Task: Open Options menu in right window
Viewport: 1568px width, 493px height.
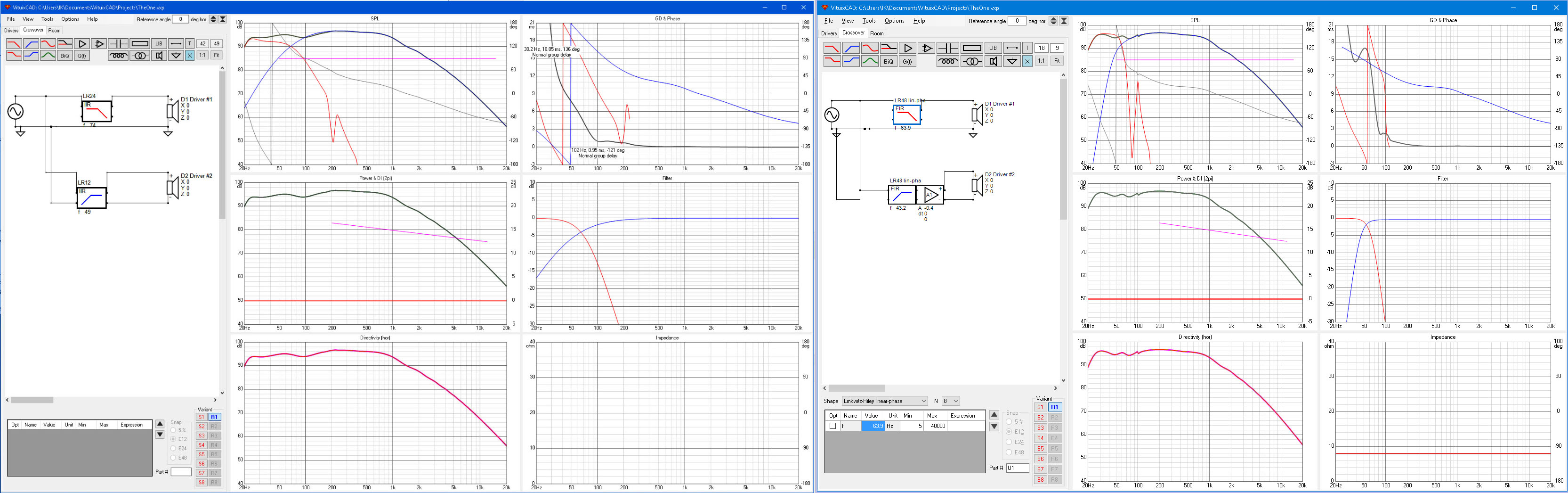Action: (894, 21)
